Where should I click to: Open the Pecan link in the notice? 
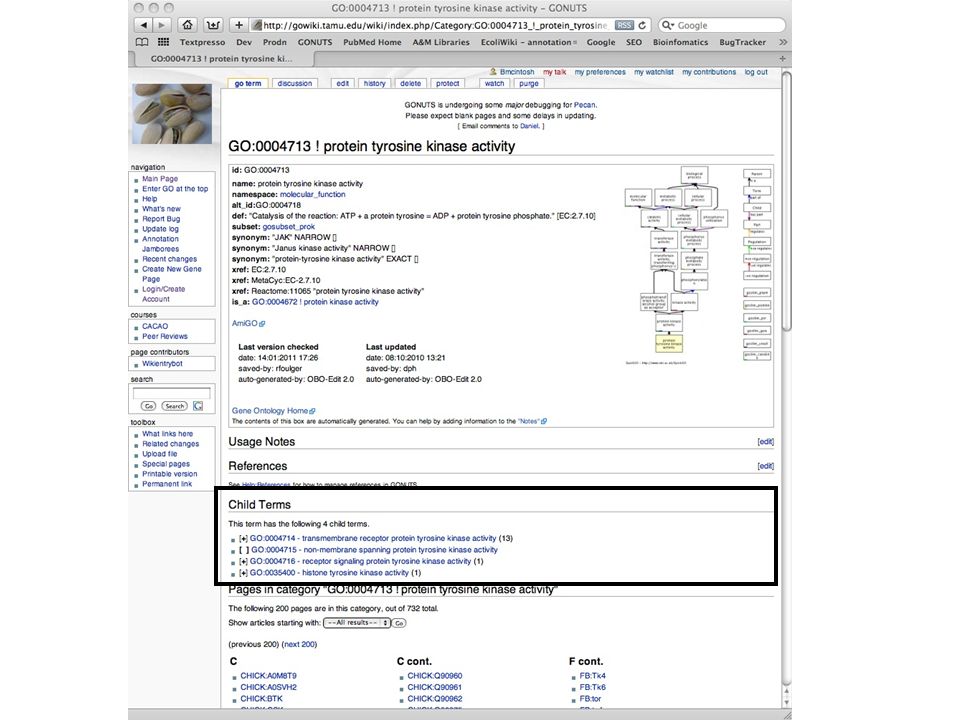click(584, 105)
